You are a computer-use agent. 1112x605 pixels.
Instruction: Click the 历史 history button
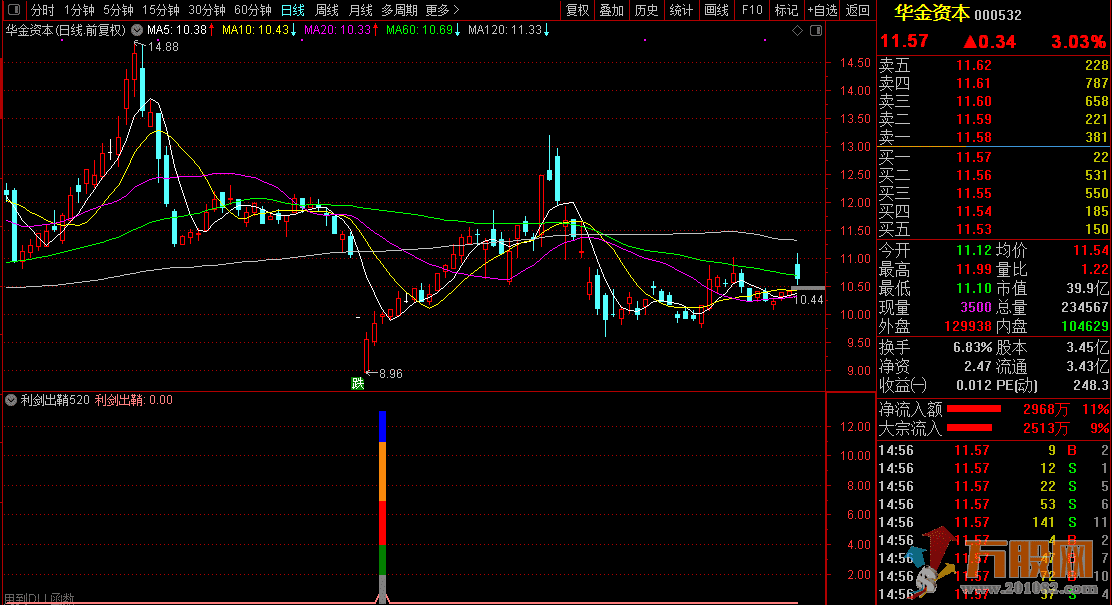tap(646, 10)
